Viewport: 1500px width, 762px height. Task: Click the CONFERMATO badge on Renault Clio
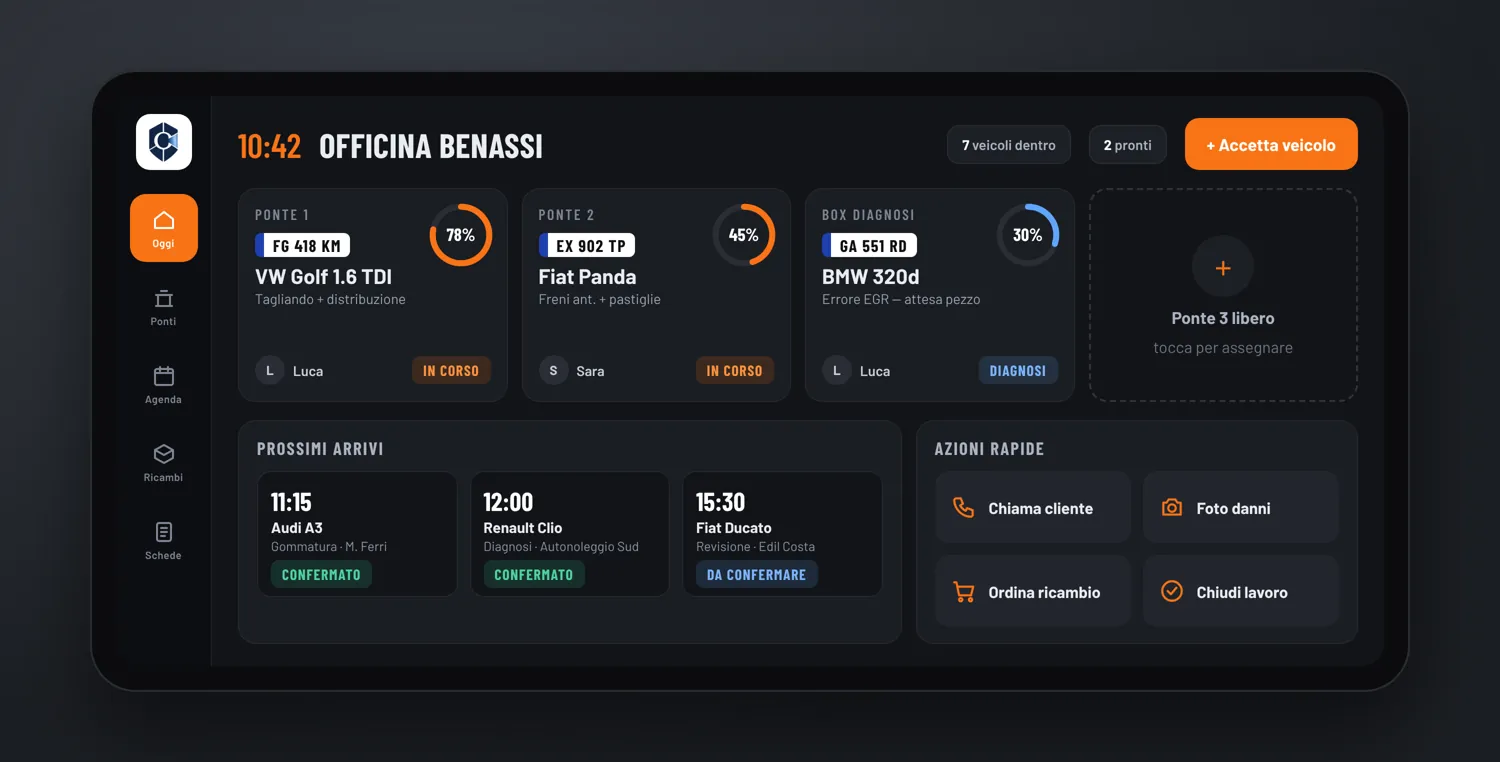pyautogui.click(x=534, y=575)
